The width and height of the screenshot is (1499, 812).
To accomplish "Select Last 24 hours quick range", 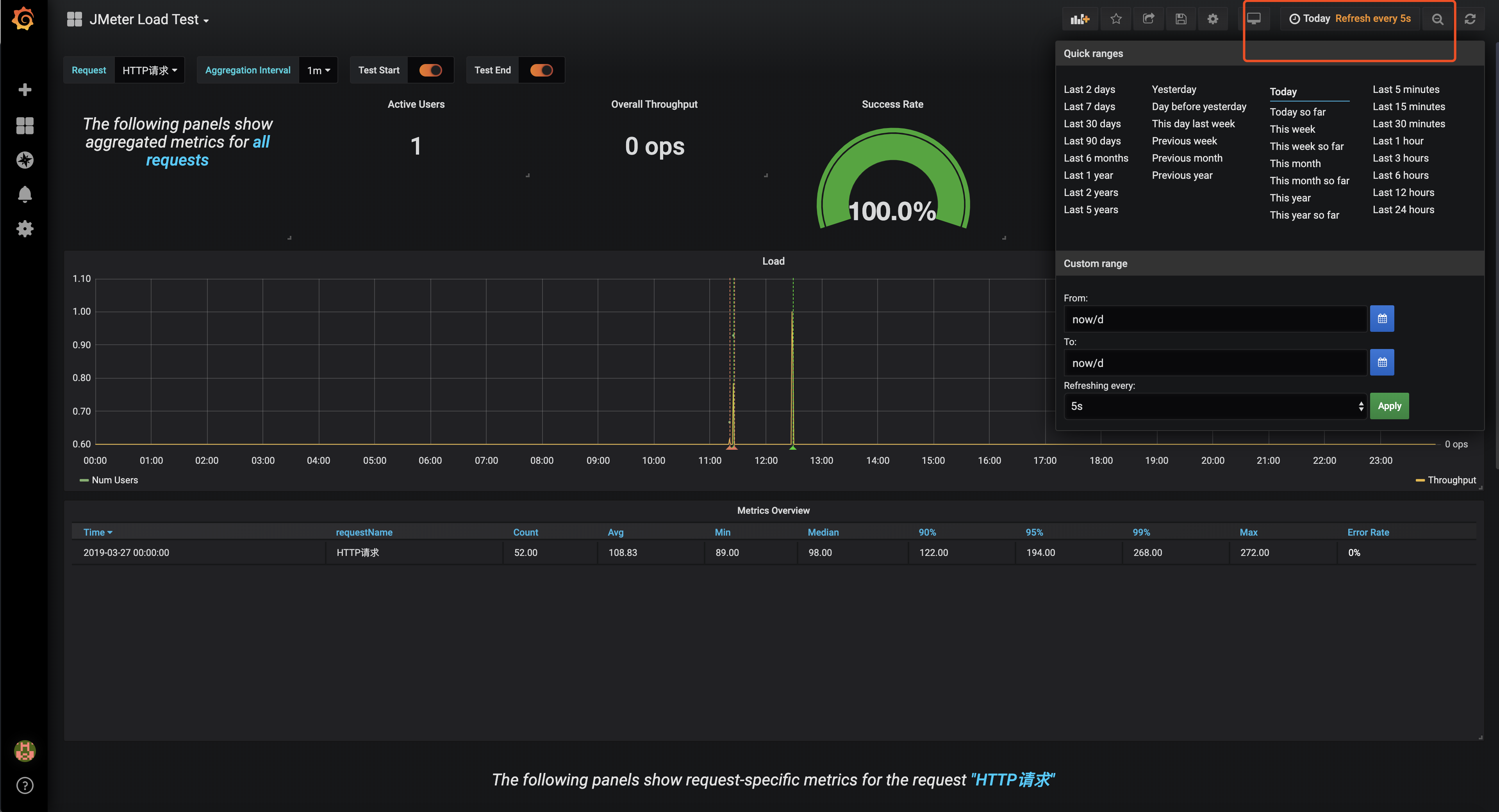I will (x=1403, y=209).
